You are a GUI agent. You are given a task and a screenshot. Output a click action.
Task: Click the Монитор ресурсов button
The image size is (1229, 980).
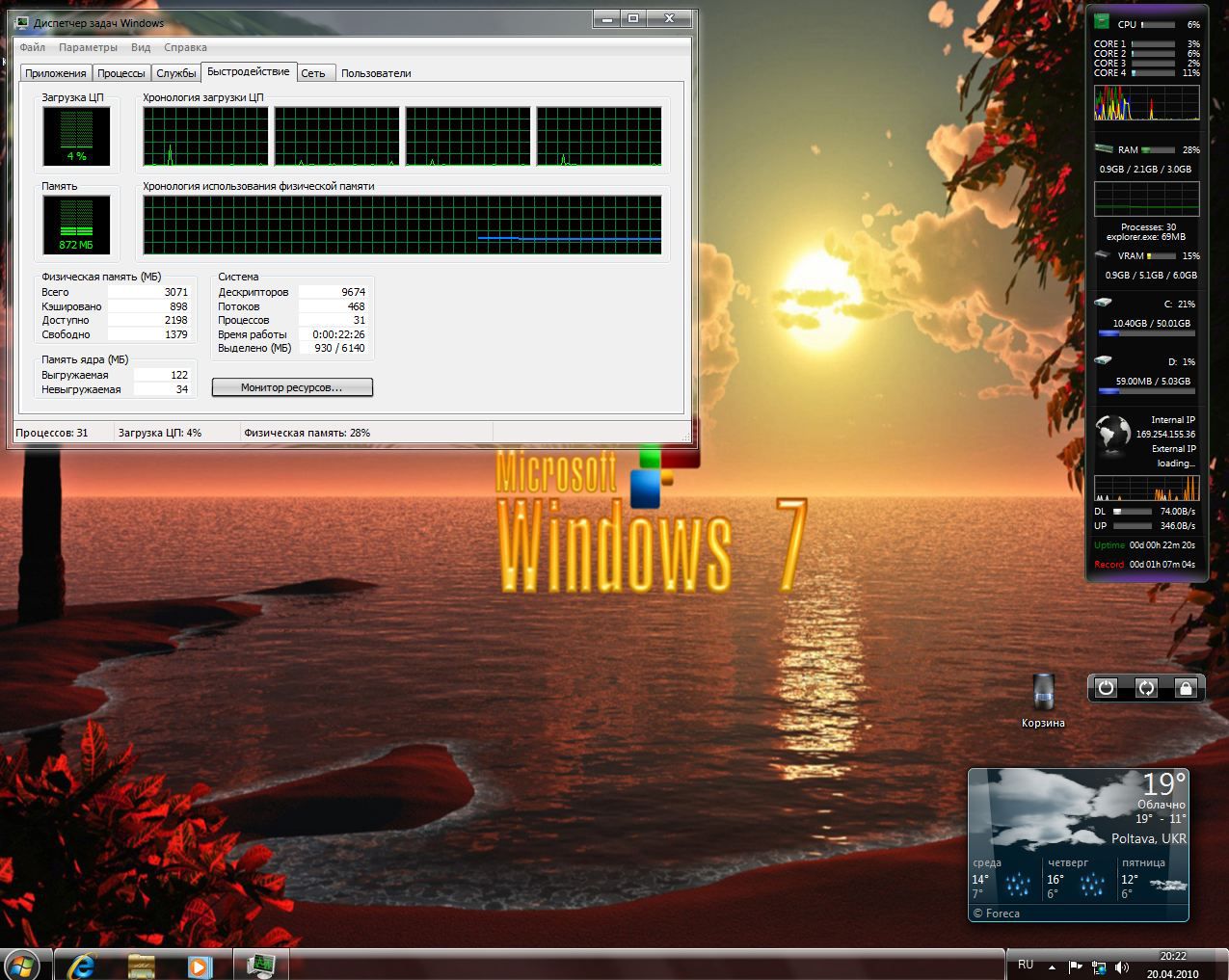click(292, 387)
